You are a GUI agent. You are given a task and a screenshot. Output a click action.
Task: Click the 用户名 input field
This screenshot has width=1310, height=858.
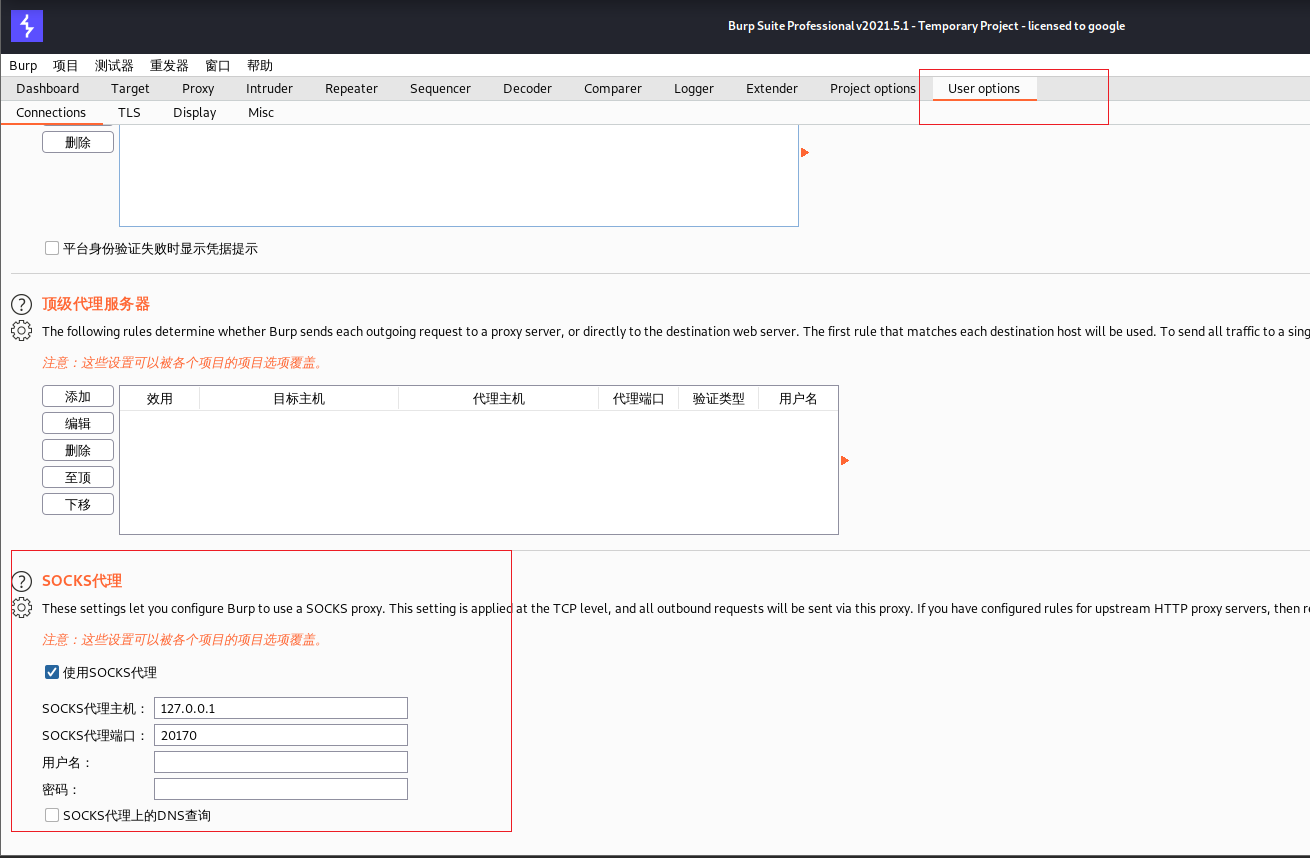281,762
